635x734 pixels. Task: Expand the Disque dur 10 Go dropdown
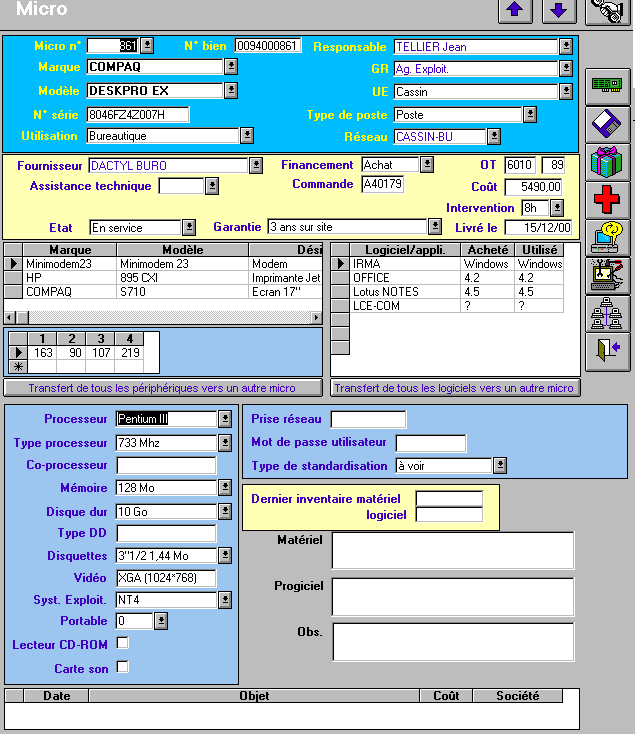[x=225, y=511]
